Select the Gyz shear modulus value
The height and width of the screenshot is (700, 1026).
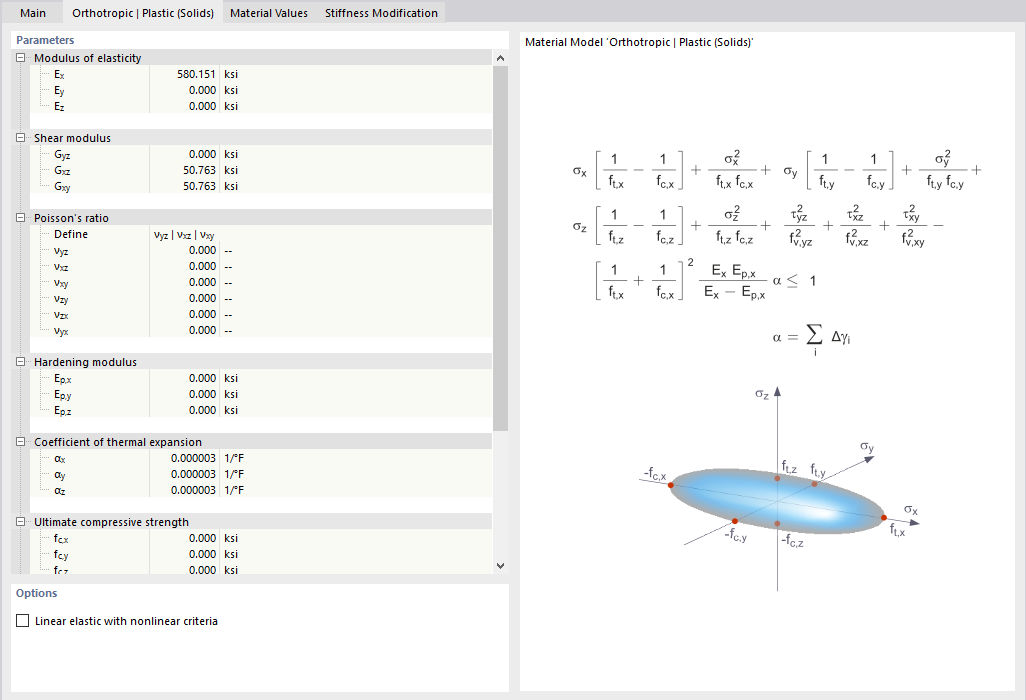pos(185,154)
